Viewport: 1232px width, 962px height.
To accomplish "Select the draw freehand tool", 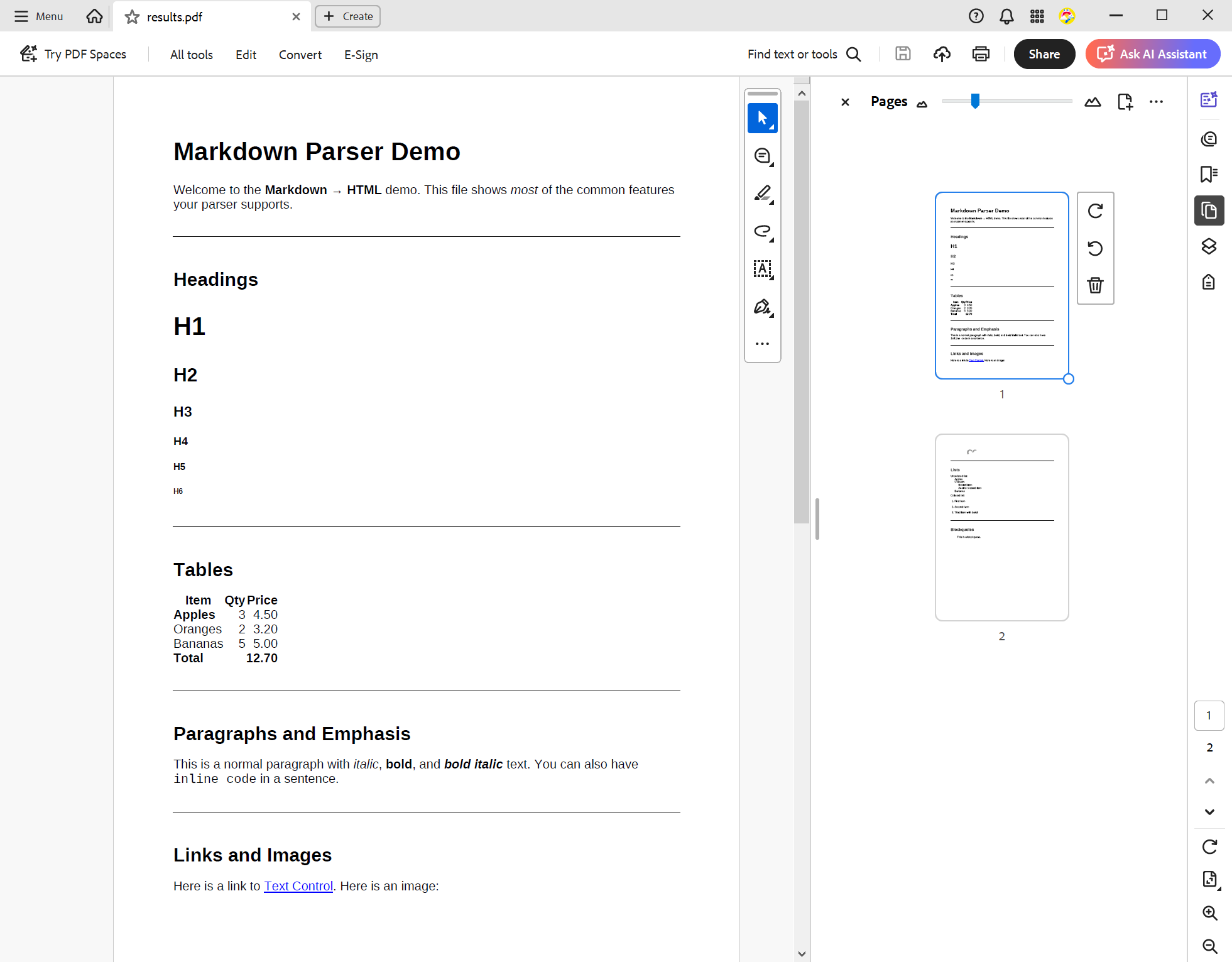I will 763,231.
